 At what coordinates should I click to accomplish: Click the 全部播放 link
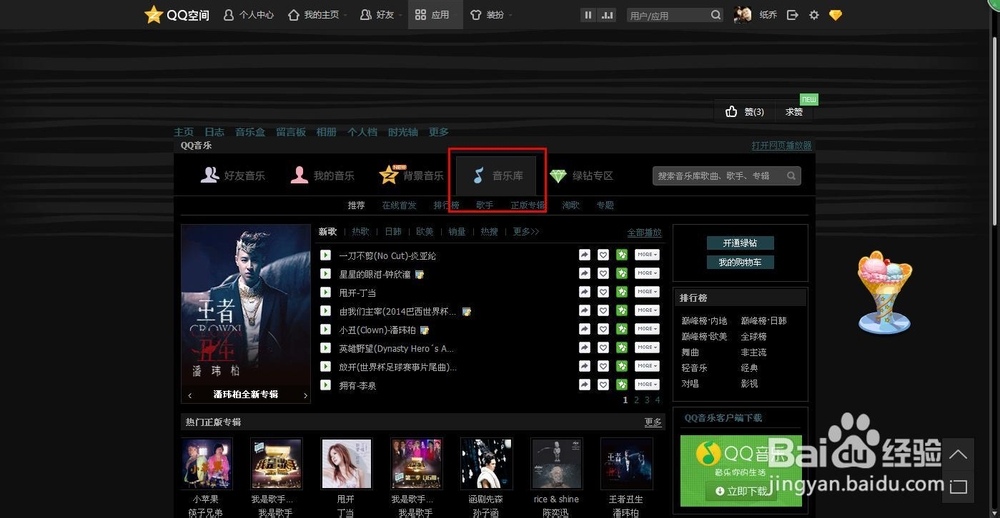644,233
